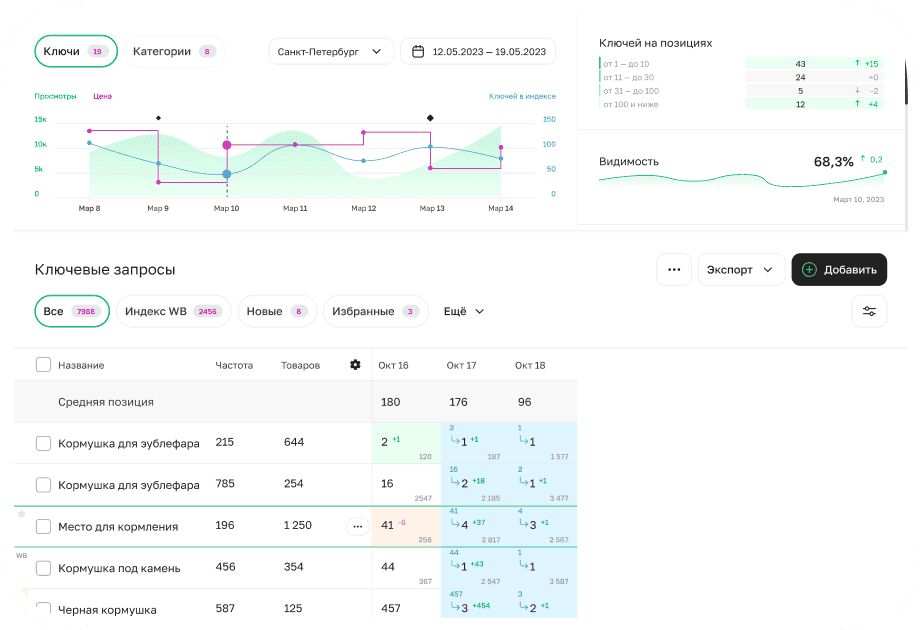Click the filter sliders icon button

click(868, 312)
